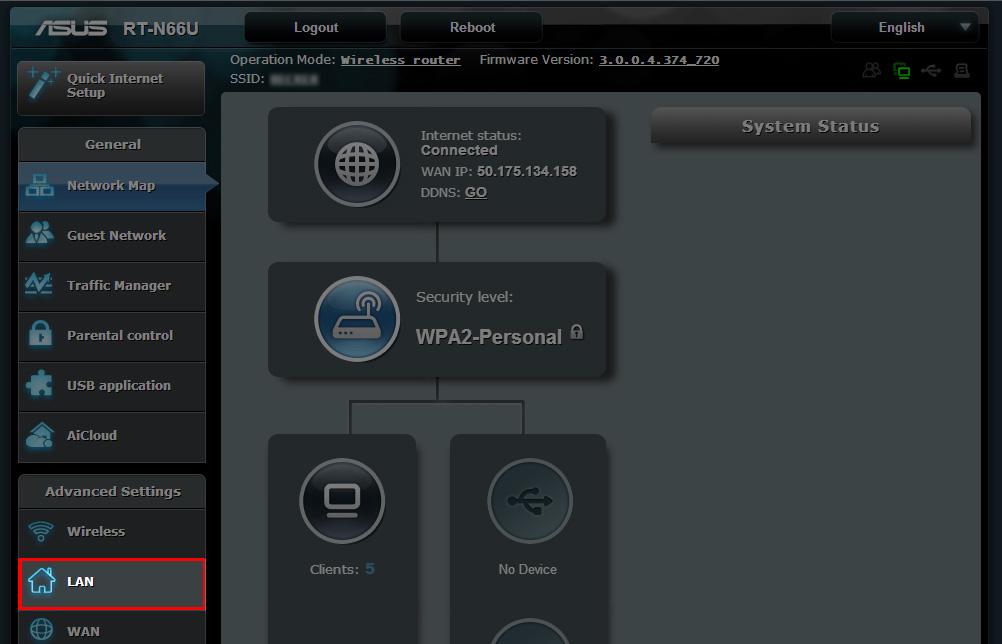Image resolution: width=1002 pixels, height=644 pixels.
Task: Click firmware version 3.0.0.4.374_720 link
Action: tap(659, 60)
